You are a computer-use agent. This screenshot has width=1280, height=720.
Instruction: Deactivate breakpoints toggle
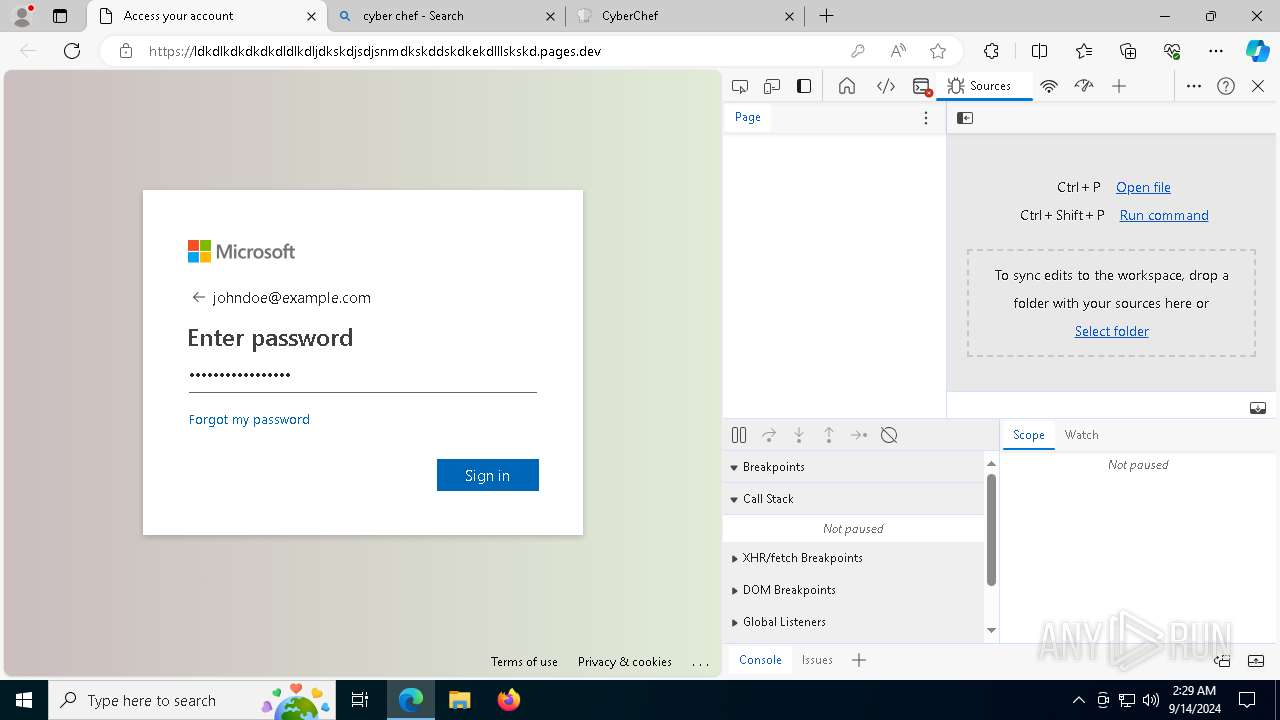[889, 435]
